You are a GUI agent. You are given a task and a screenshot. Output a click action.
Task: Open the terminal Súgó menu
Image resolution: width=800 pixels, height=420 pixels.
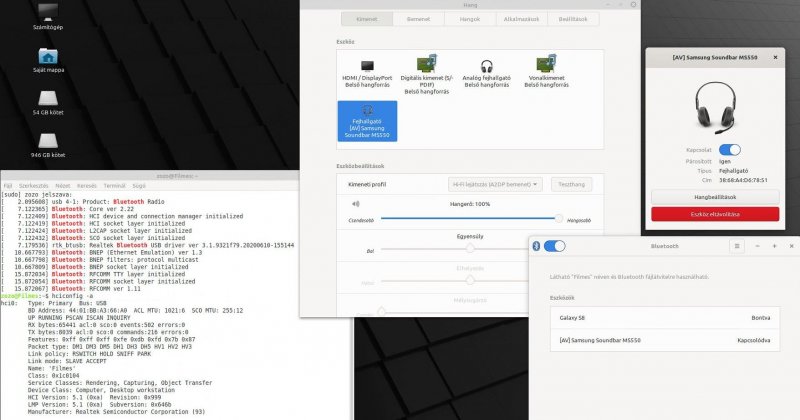(x=139, y=186)
